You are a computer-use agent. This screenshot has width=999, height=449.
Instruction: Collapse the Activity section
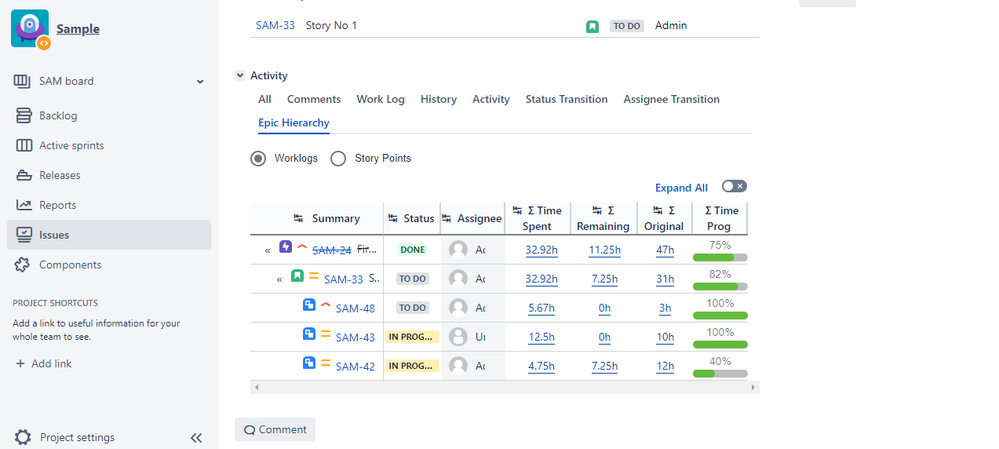click(240, 75)
